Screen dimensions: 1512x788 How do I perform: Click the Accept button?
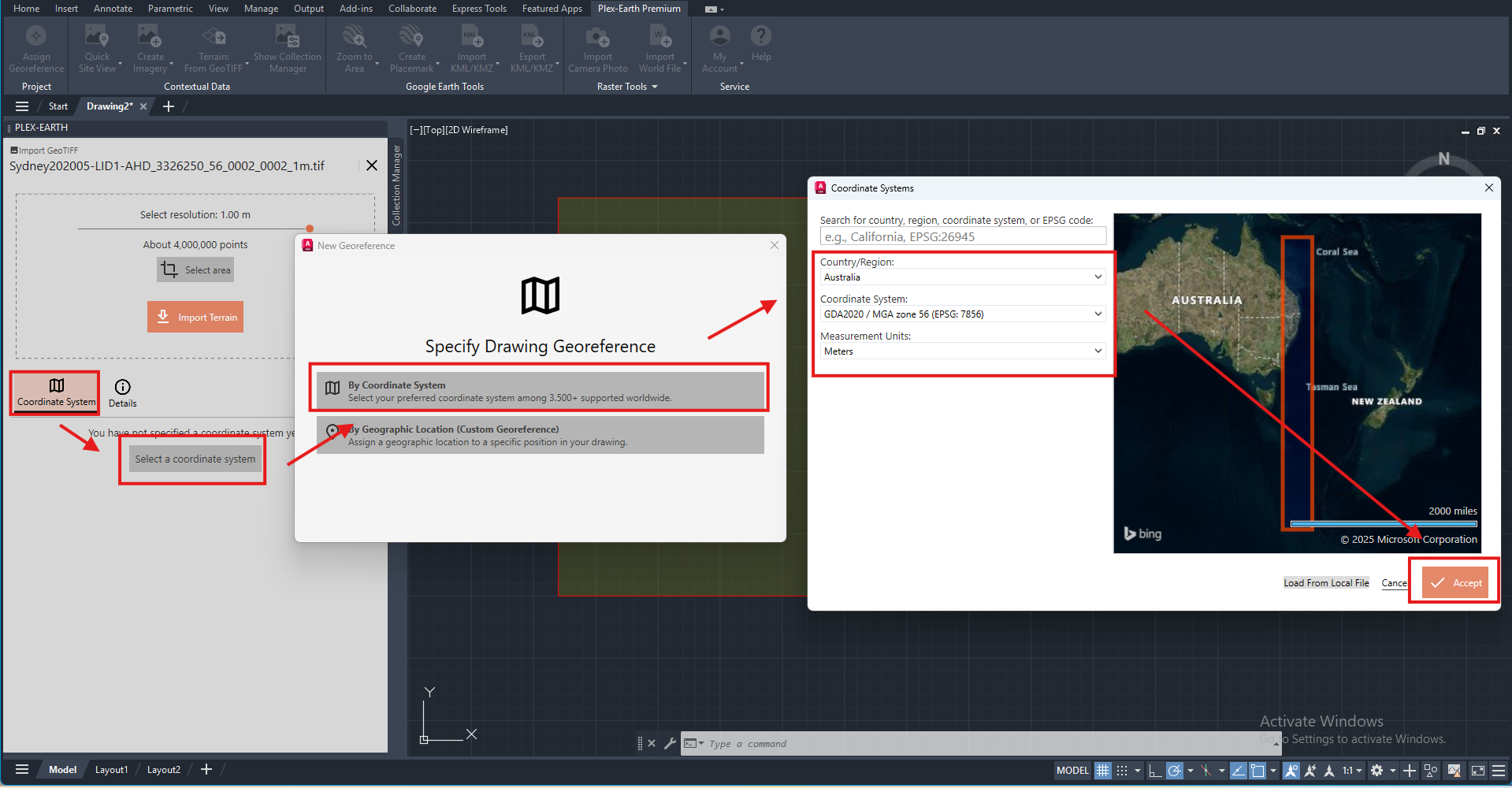[1455, 582]
